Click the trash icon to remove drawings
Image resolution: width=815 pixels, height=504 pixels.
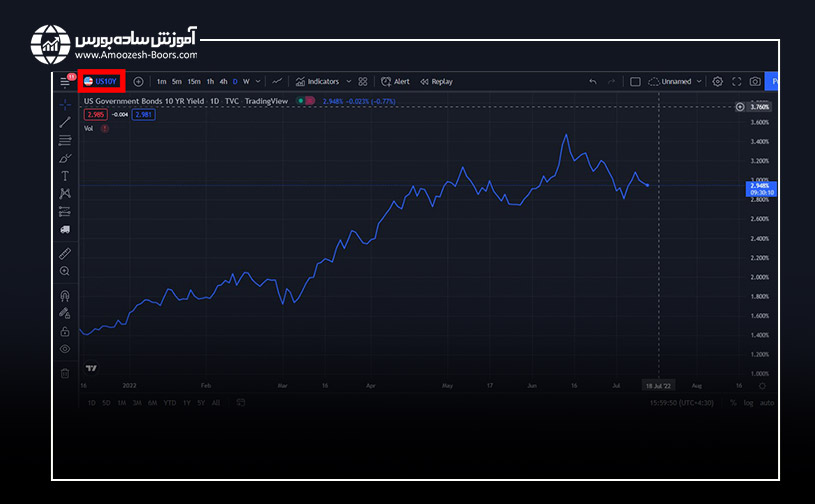tap(65, 373)
